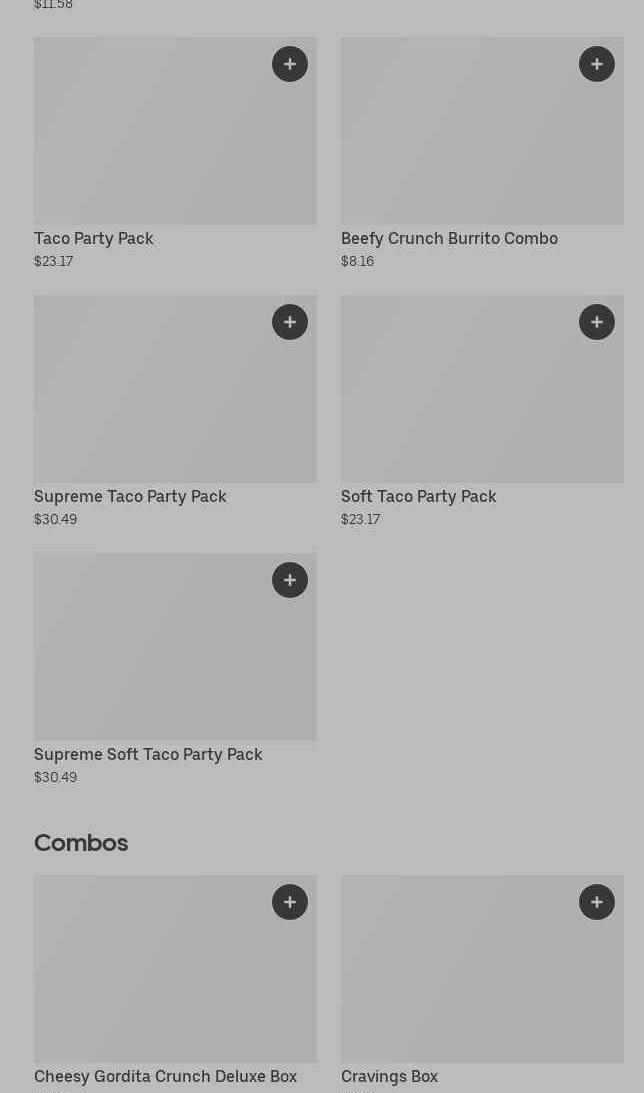The image size is (644, 1093).
Task: Add Supreme Soft Taco Party Pack to cart
Action: [x=290, y=580]
